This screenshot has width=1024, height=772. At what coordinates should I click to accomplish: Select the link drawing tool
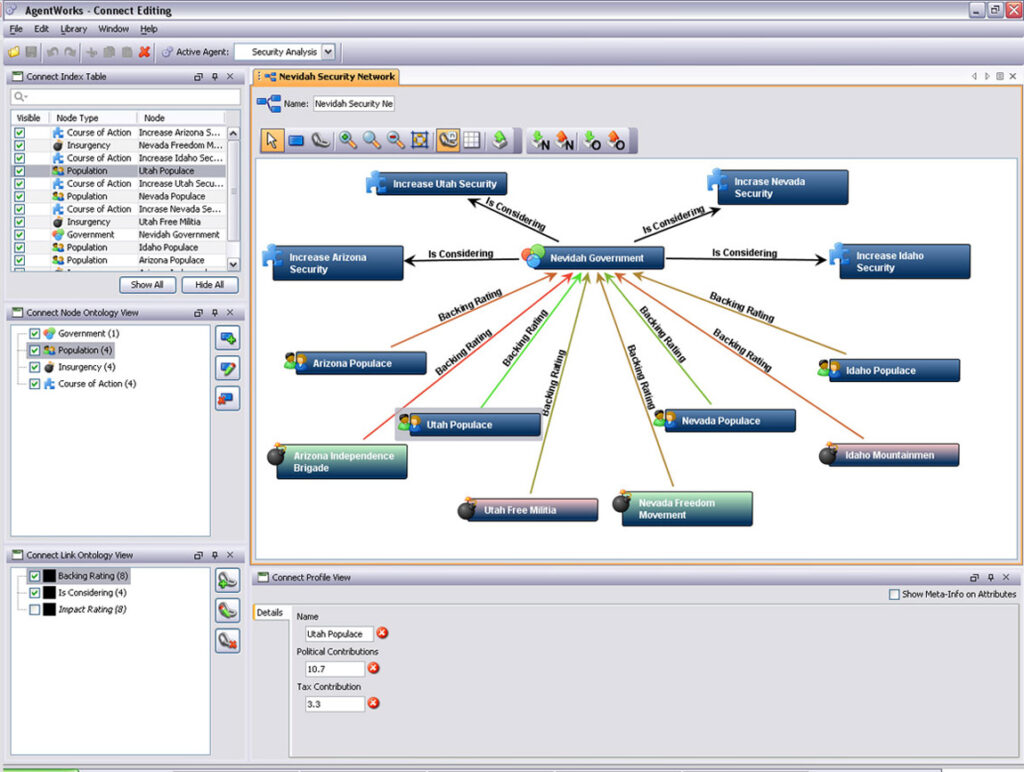point(321,140)
